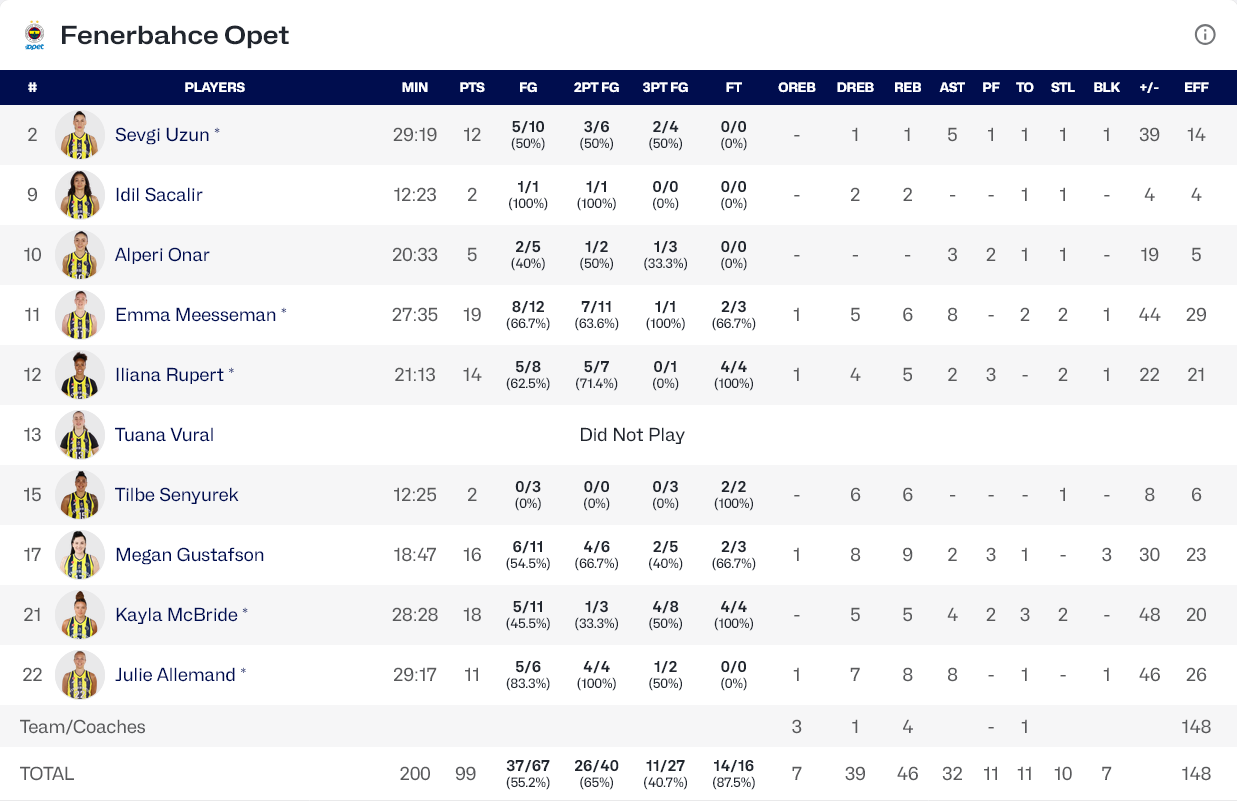Select the Idil Sacalir name link
This screenshot has width=1237, height=805.
coord(159,195)
